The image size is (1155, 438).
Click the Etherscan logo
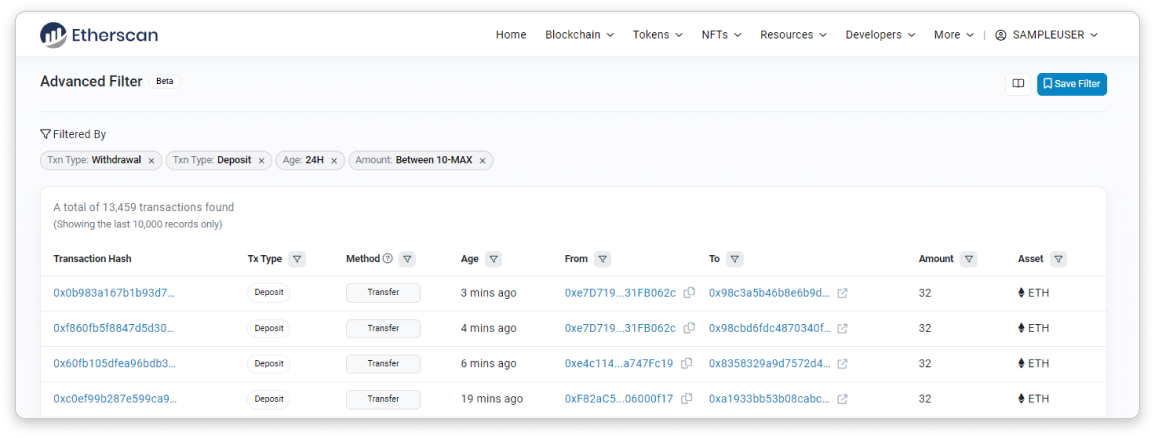tap(99, 35)
